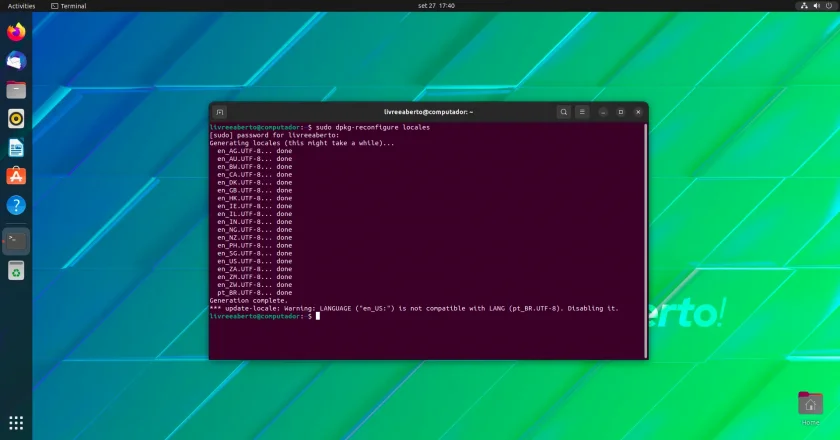840x440 pixels.
Task: Click the '[sudo] password for livreeaberto' line
Action: tap(274, 136)
